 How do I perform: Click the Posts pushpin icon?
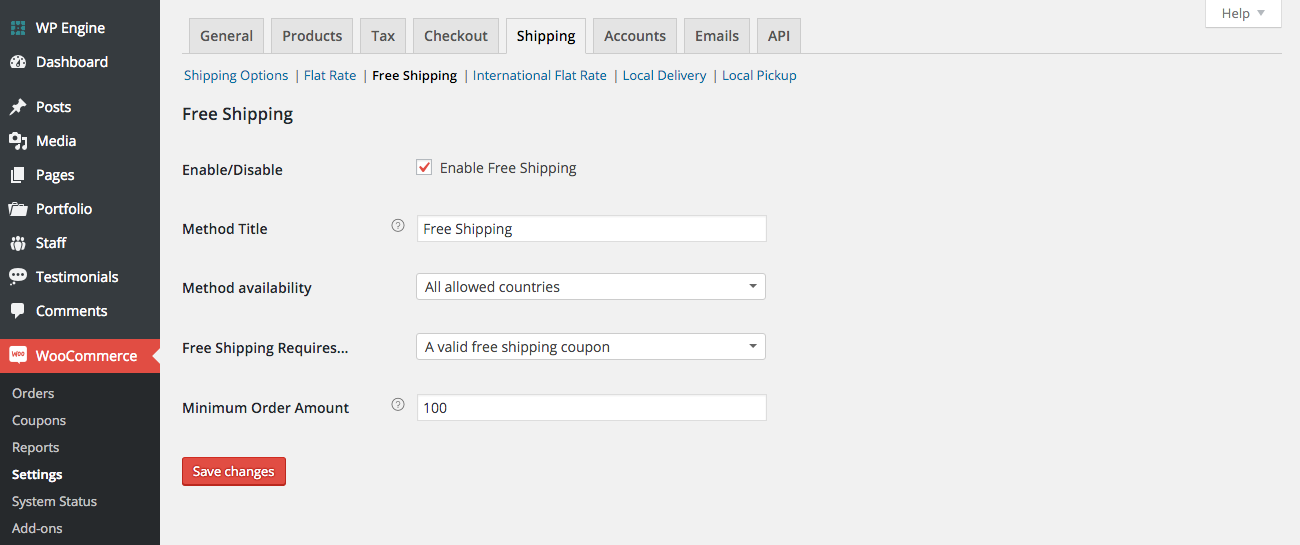[x=18, y=107]
